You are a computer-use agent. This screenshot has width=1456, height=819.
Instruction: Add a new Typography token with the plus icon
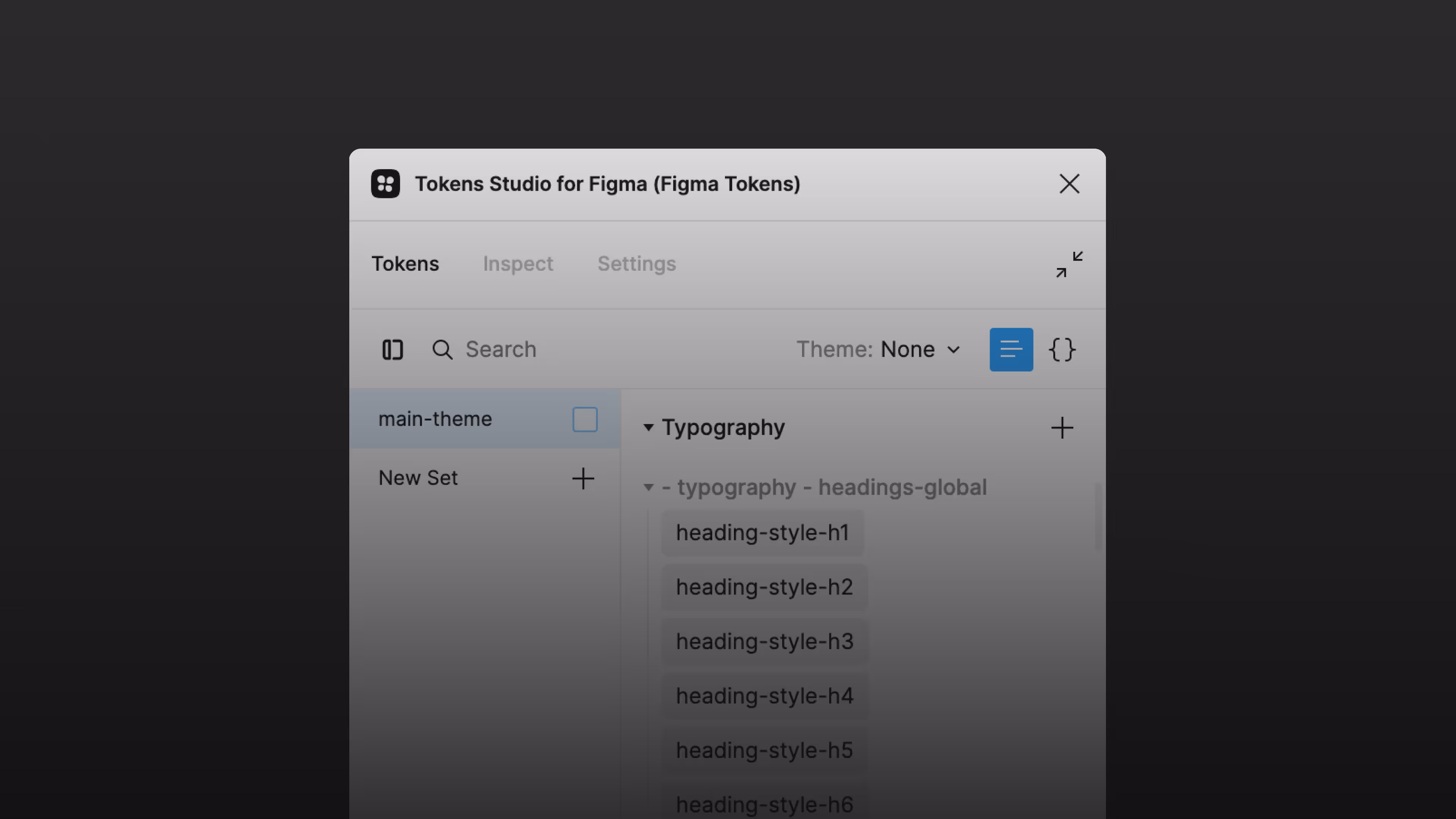[1062, 428]
